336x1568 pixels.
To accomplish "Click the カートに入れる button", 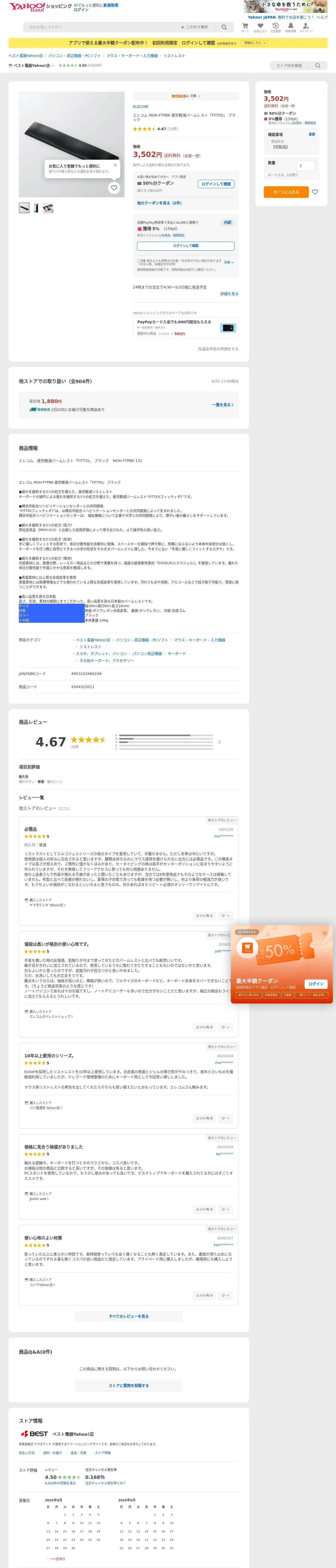I will pos(286,192).
